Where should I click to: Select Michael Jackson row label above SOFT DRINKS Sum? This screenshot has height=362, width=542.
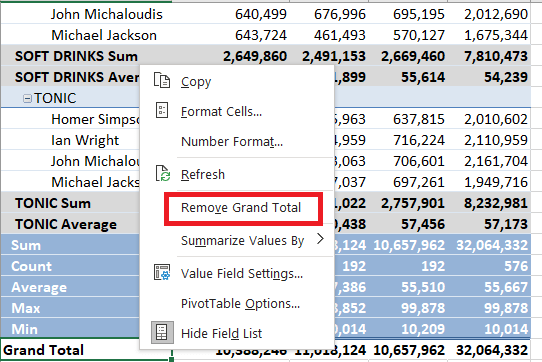click(104, 35)
